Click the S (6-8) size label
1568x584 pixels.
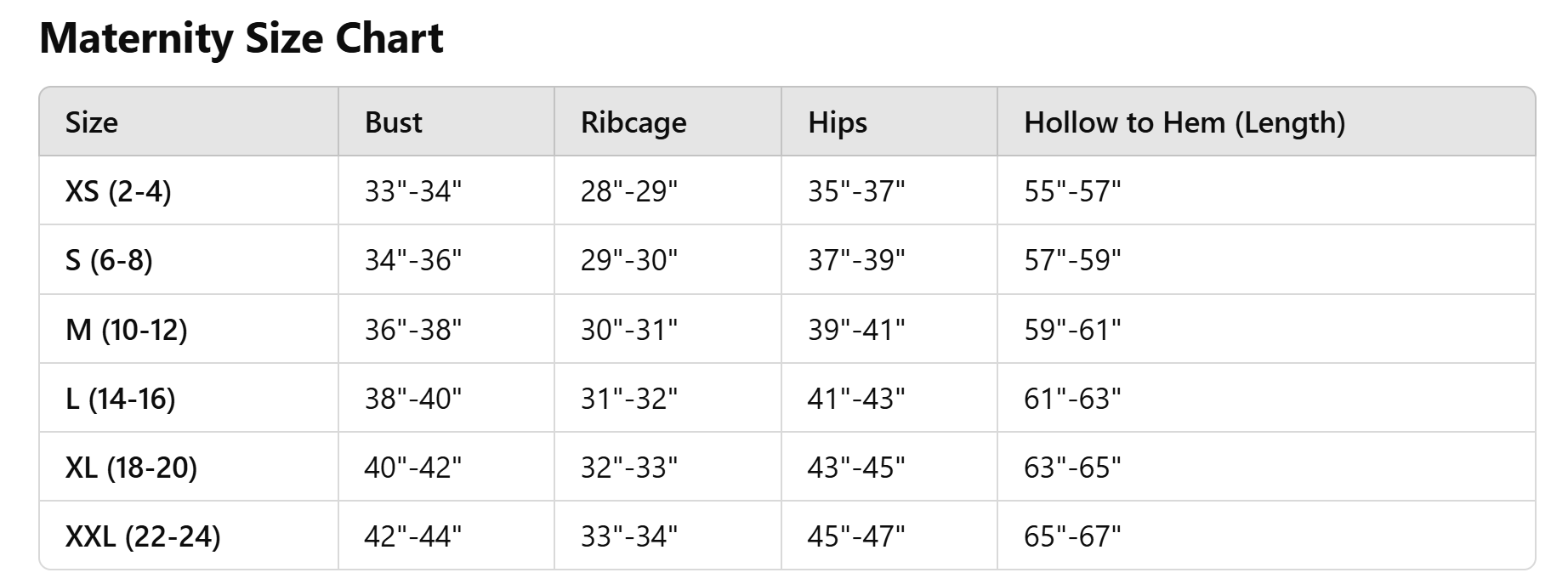(109, 260)
